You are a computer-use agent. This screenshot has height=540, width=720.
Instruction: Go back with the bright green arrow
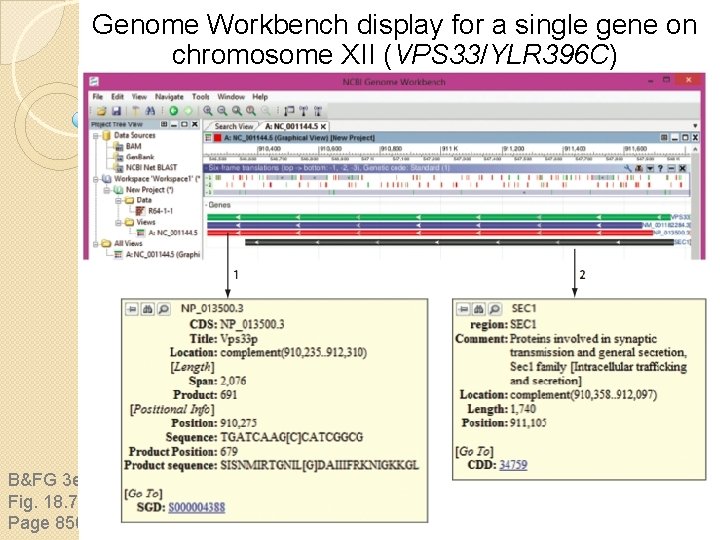coord(174,111)
